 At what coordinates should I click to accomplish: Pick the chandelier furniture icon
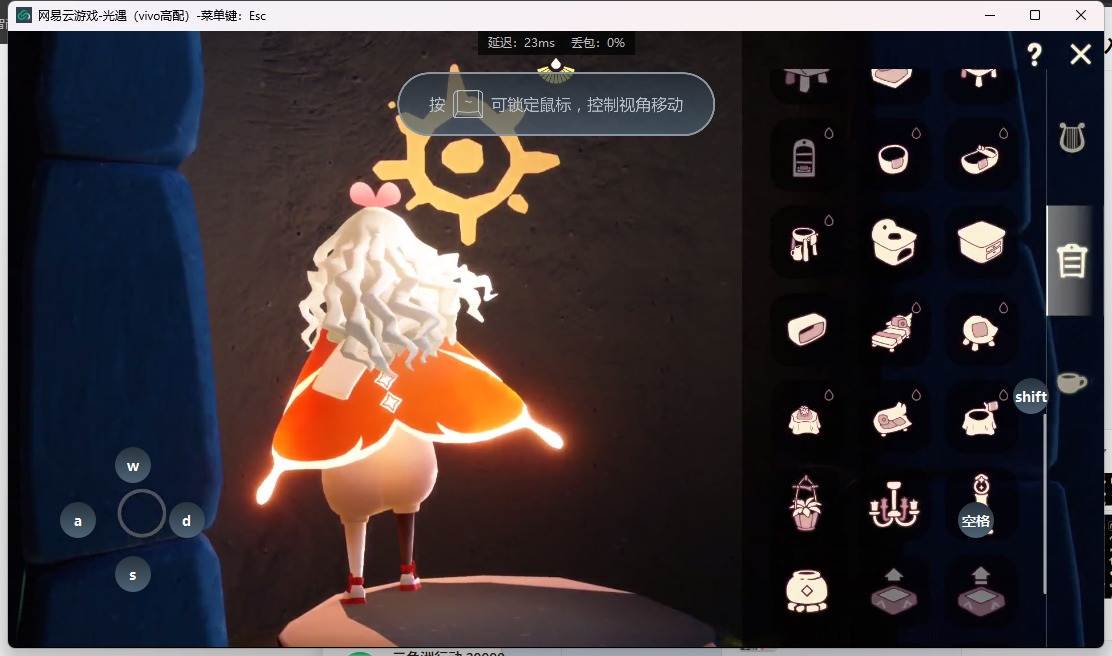coord(894,505)
